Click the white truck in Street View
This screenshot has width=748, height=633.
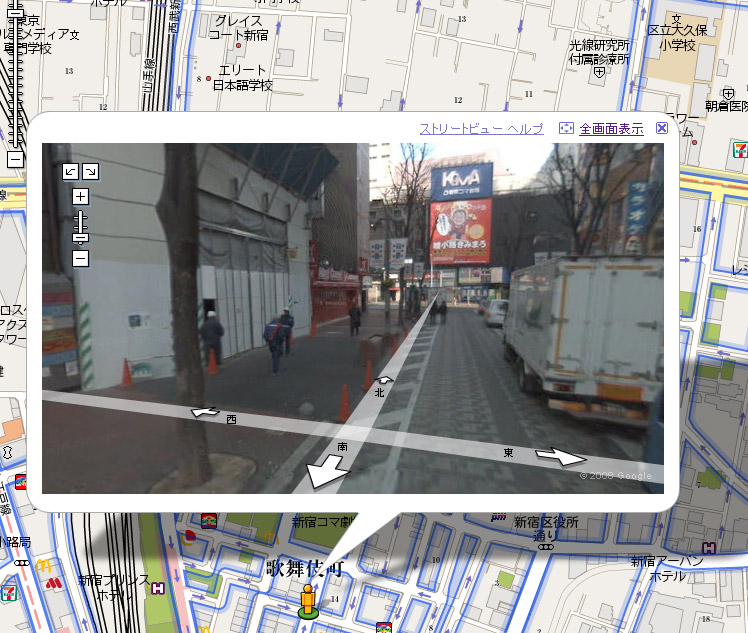tap(583, 338)
